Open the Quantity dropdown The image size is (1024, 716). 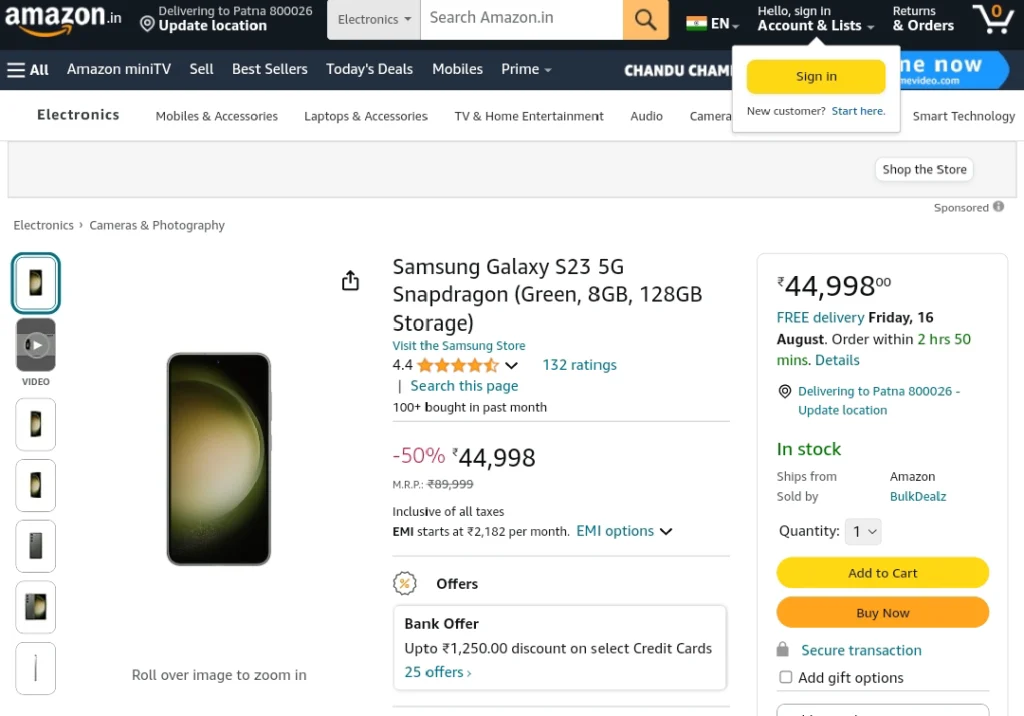(x=863, y=532)
